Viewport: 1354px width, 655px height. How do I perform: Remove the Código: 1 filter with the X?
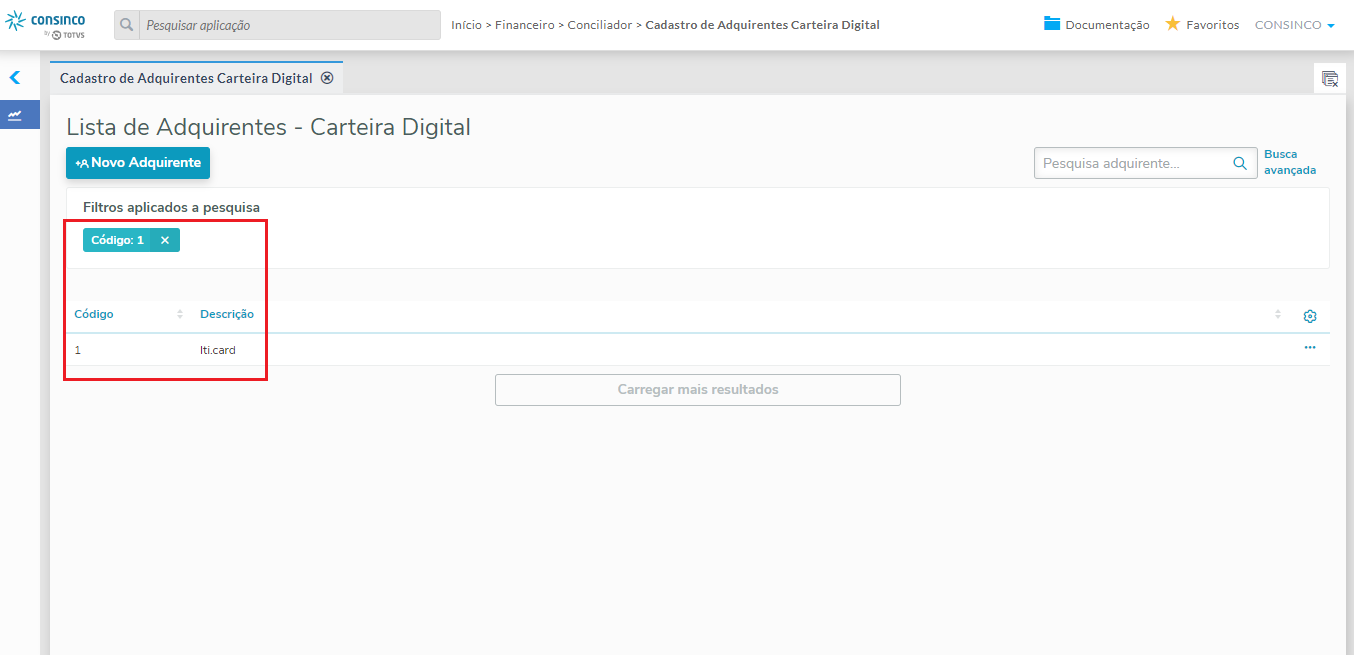point(165,240)
